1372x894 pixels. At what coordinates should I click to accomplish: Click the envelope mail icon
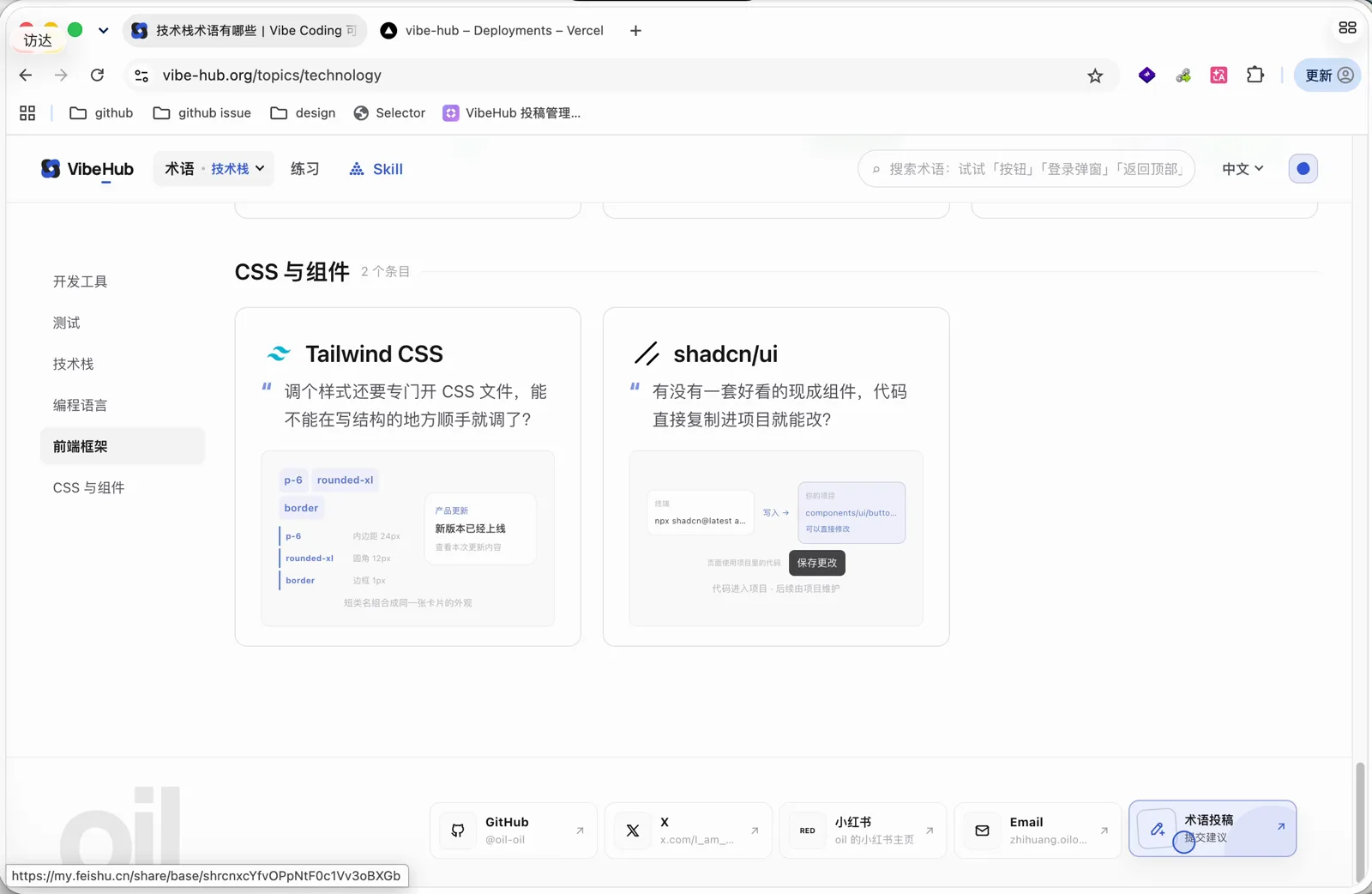click(983, 831)
